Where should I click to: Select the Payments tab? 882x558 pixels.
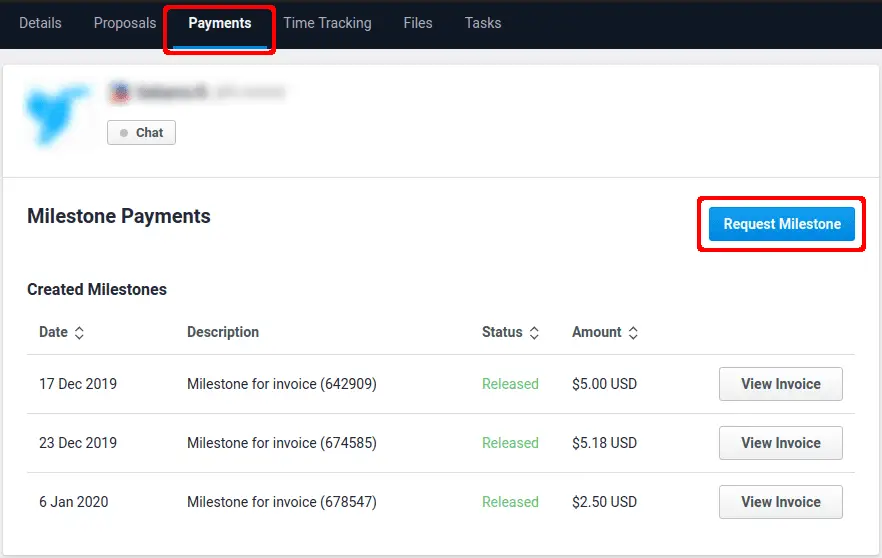click(x=220, y=23)
